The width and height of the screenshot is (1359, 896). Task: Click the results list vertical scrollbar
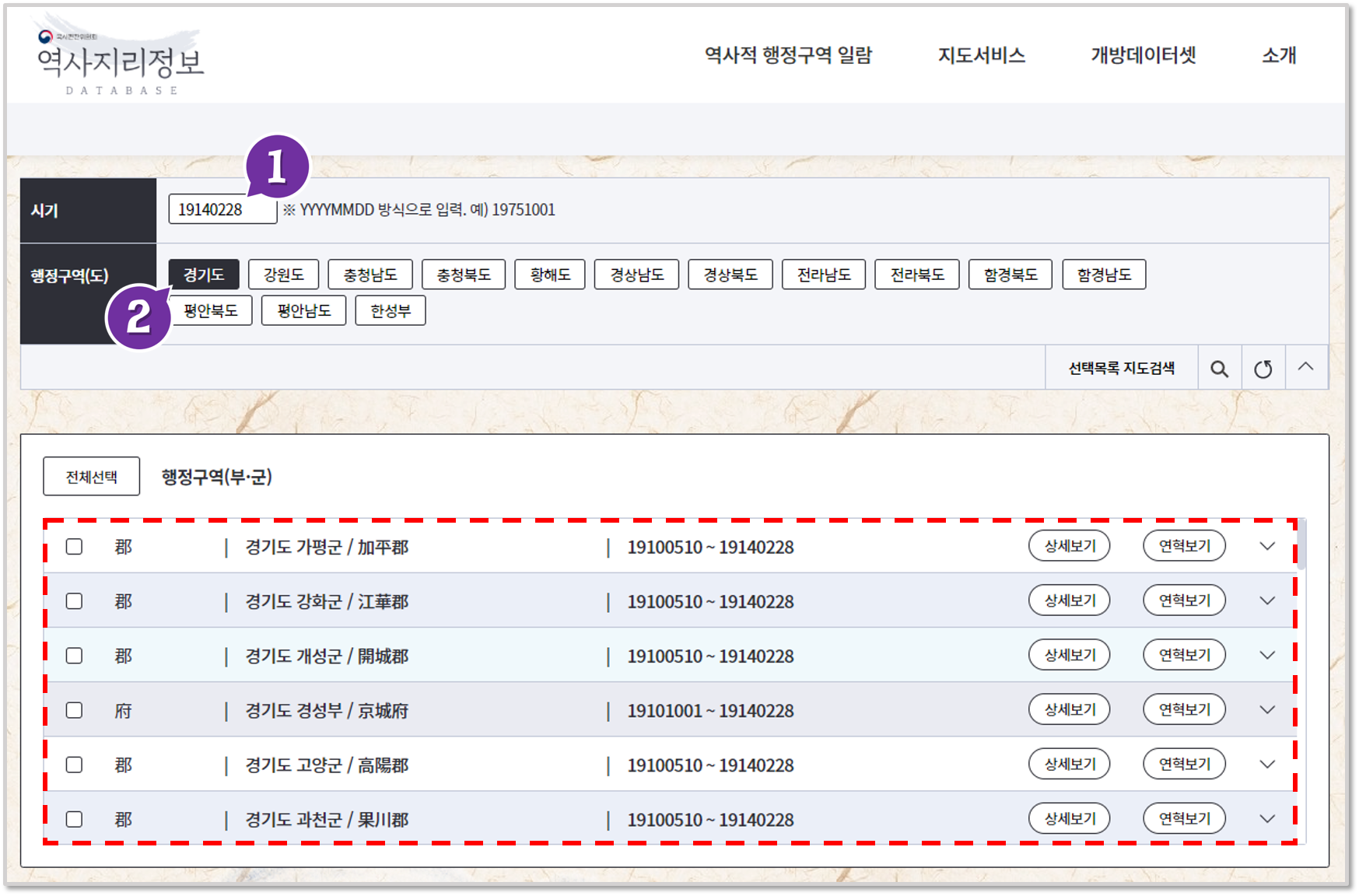click(x=1301, y=544)
